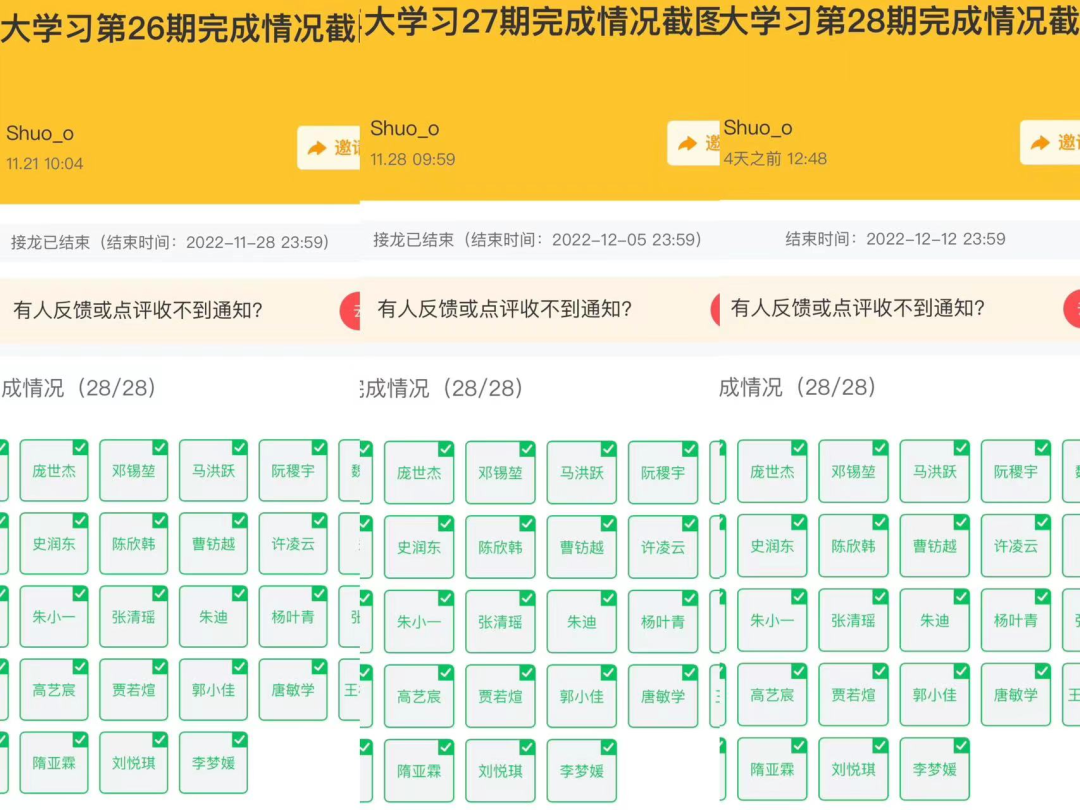Toggle the checkmark on 阮稷宇 in the 第28期 panel
Image resolution: width=1080 pixels, height=810 pixels.
pos(1042,448)
